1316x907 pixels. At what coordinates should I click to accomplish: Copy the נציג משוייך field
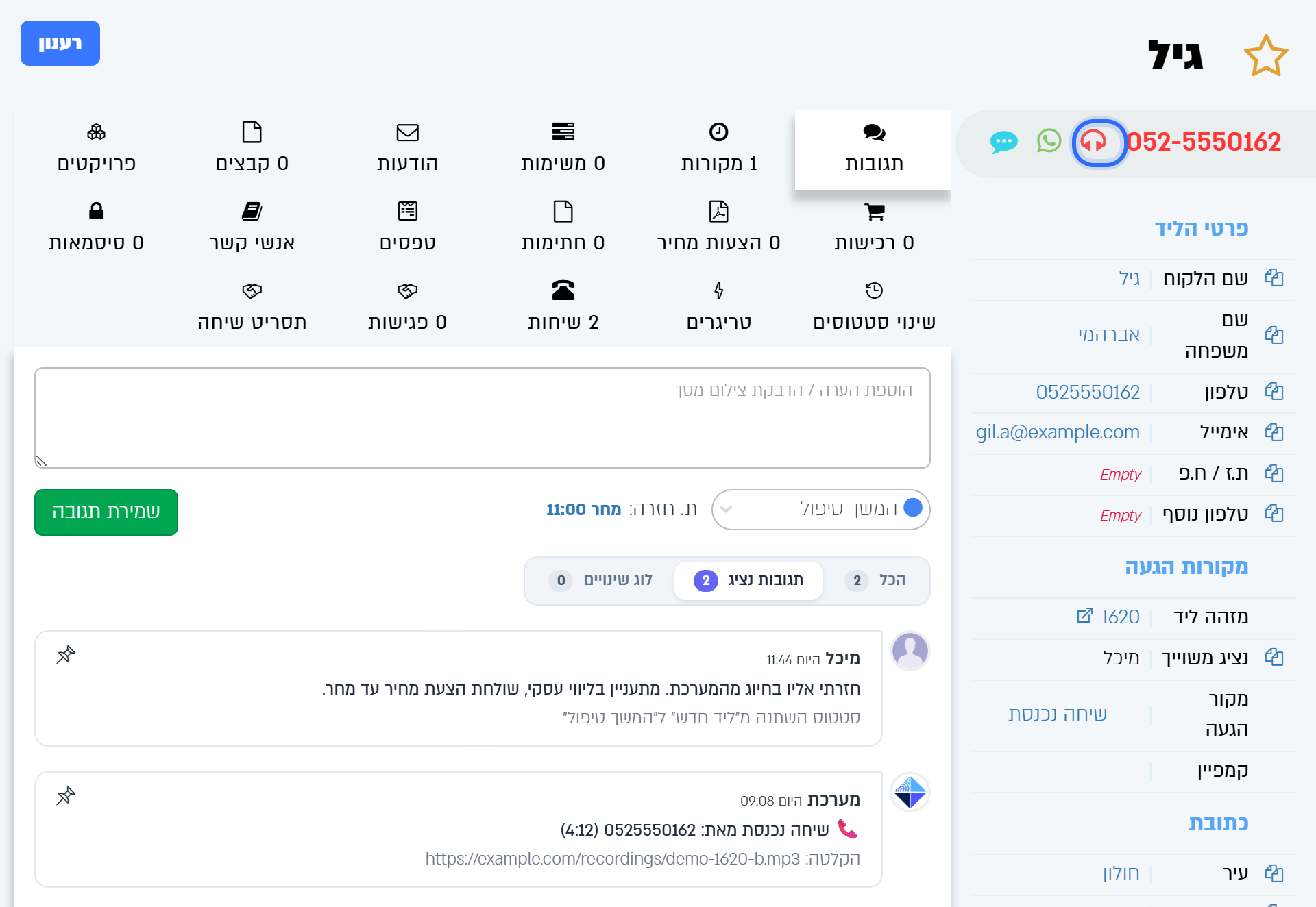(1274, 658)
